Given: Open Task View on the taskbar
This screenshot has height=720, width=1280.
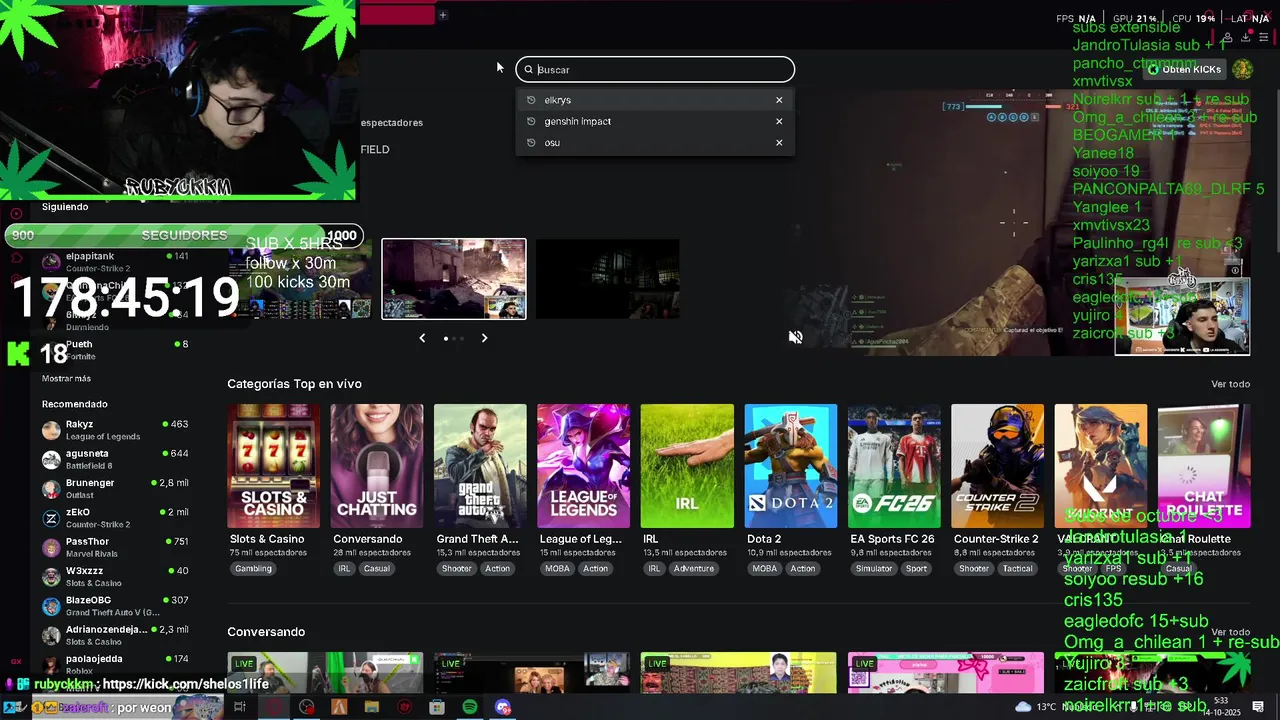Looking at the screenshot, I should coord(240,707).
